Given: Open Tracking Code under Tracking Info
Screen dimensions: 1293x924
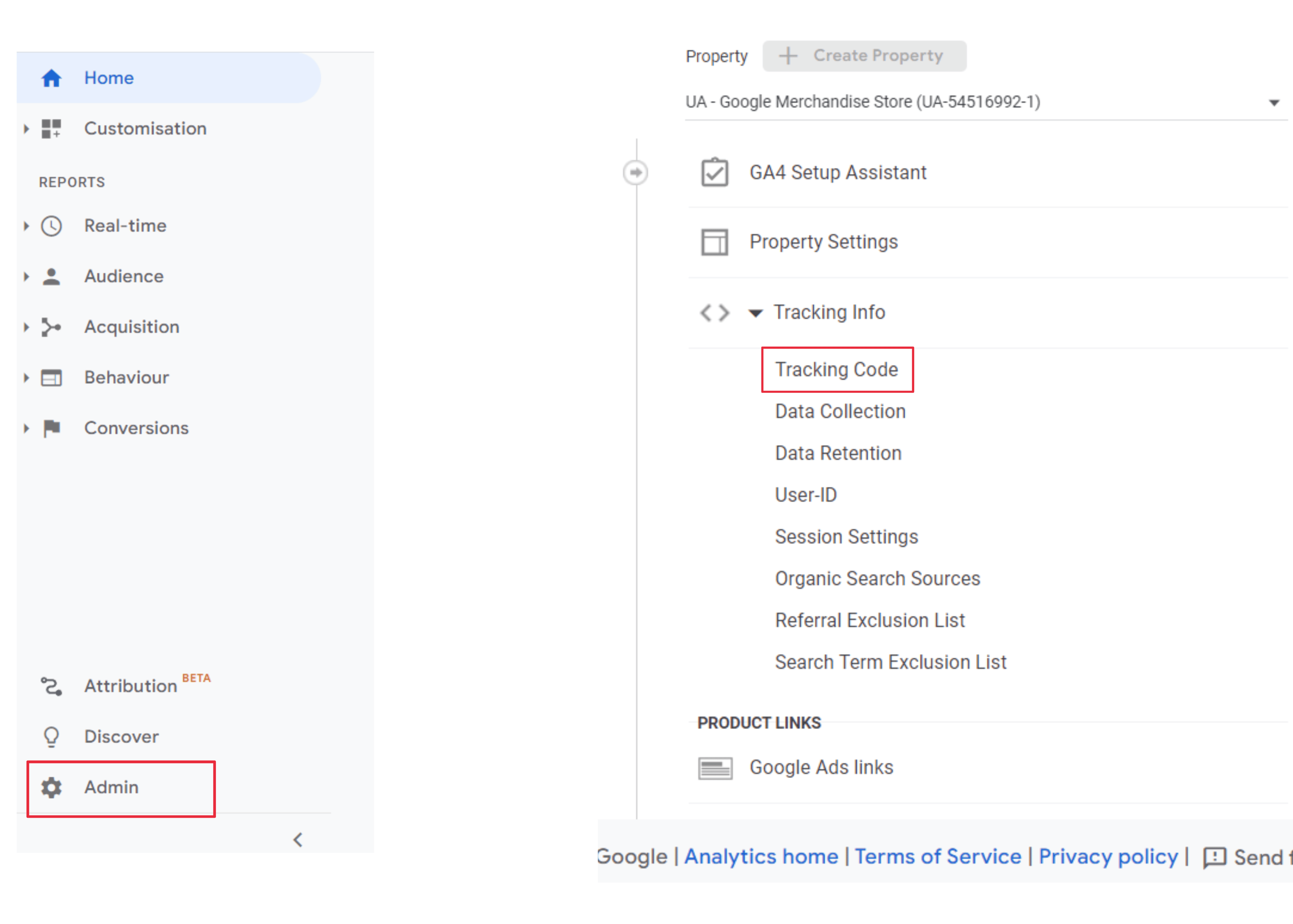Looking at the screenshot, I should [x=836, y=370].
